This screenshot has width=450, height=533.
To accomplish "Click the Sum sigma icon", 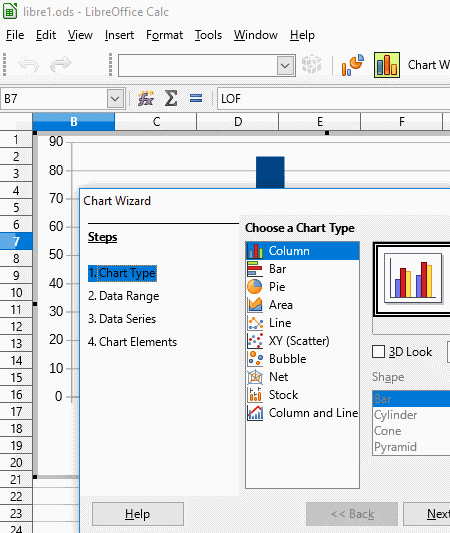I will pos(171,99).
